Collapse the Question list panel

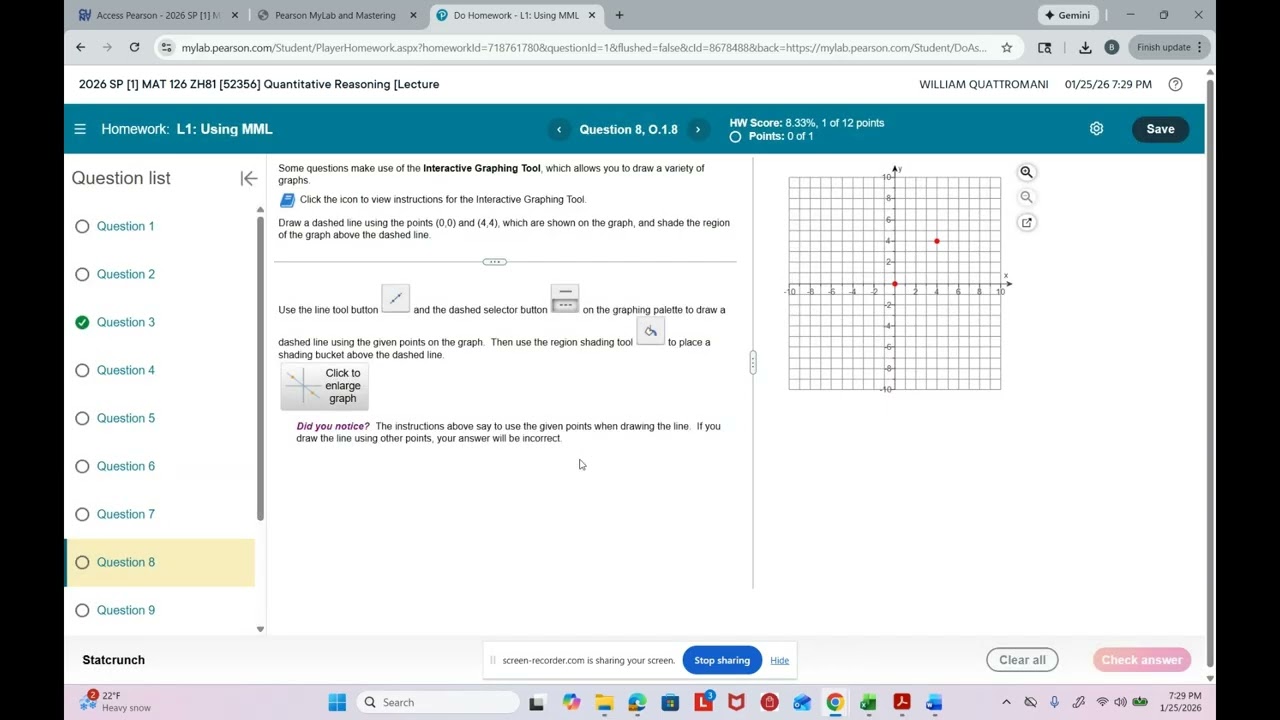249,178
